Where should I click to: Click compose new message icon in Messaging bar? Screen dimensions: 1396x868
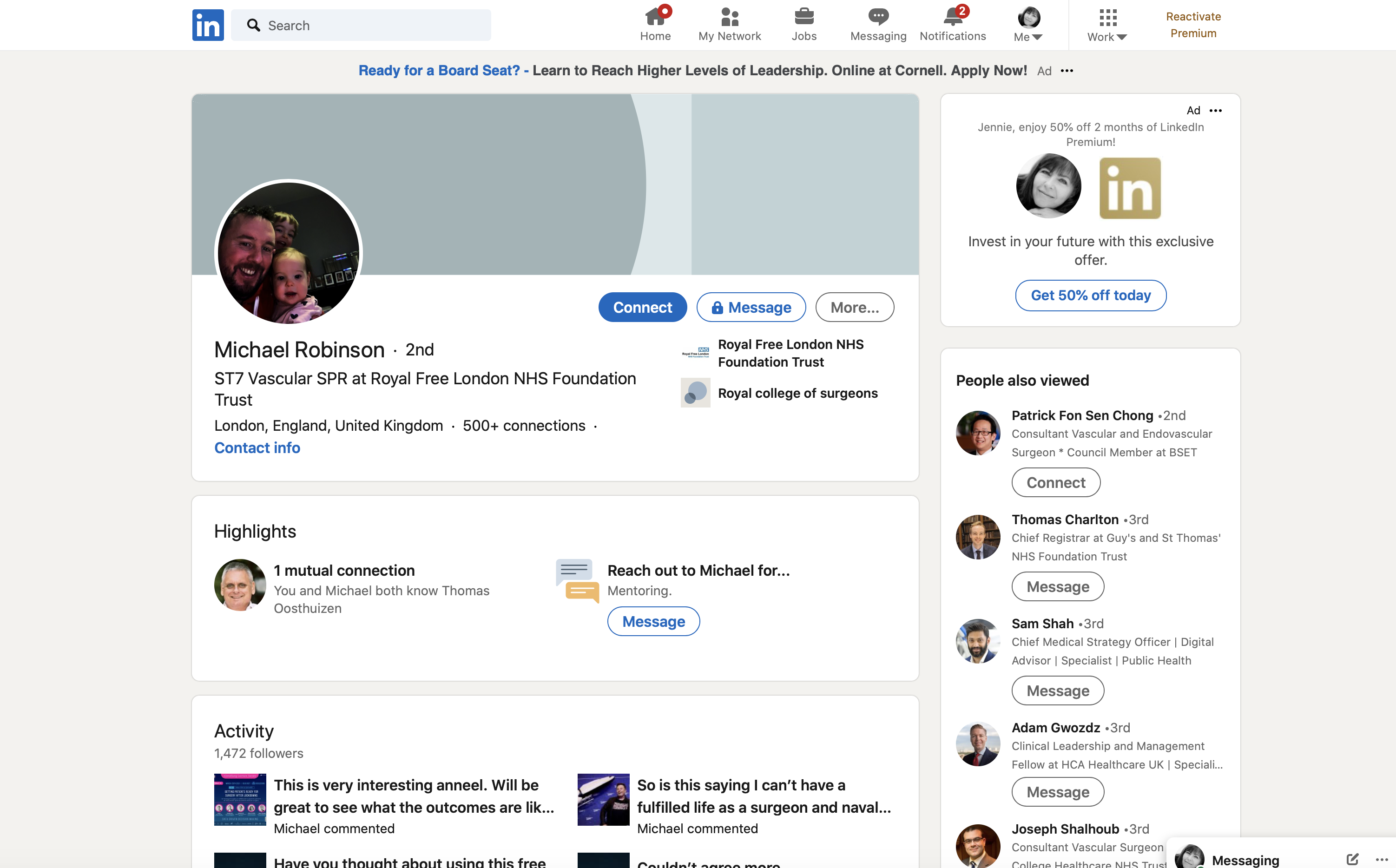(x=1352, y=859)
